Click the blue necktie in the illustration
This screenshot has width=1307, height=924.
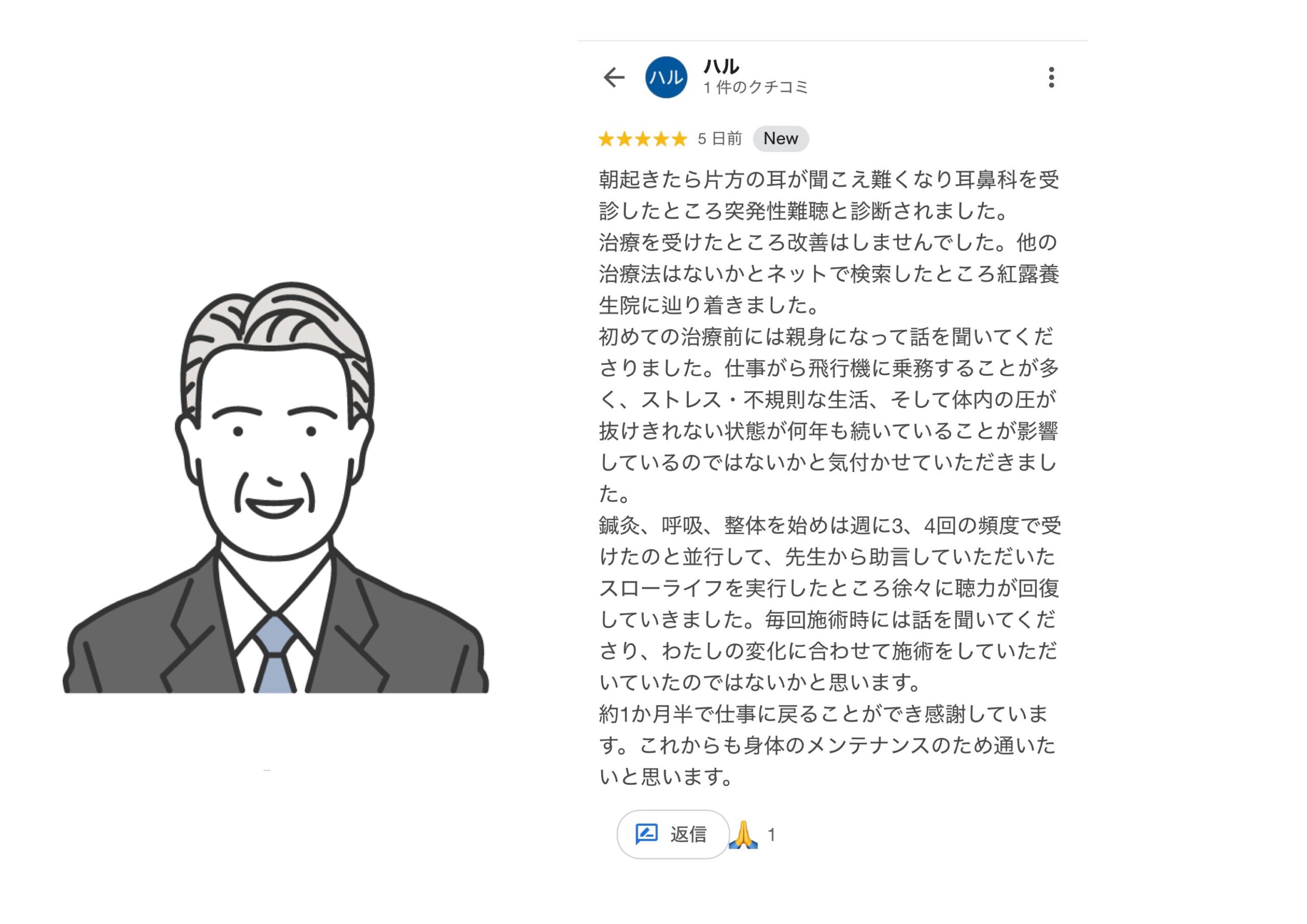[x=275, y=653]
